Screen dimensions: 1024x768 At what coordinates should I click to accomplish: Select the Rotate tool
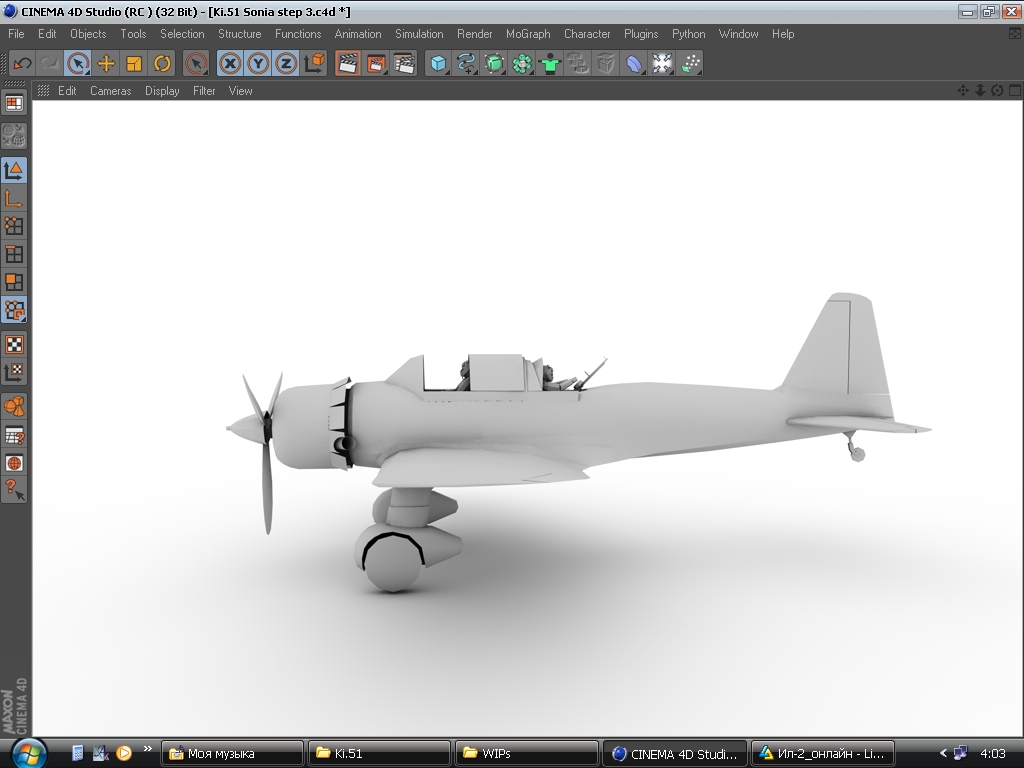pyautogui.click(x=162, y=63)
